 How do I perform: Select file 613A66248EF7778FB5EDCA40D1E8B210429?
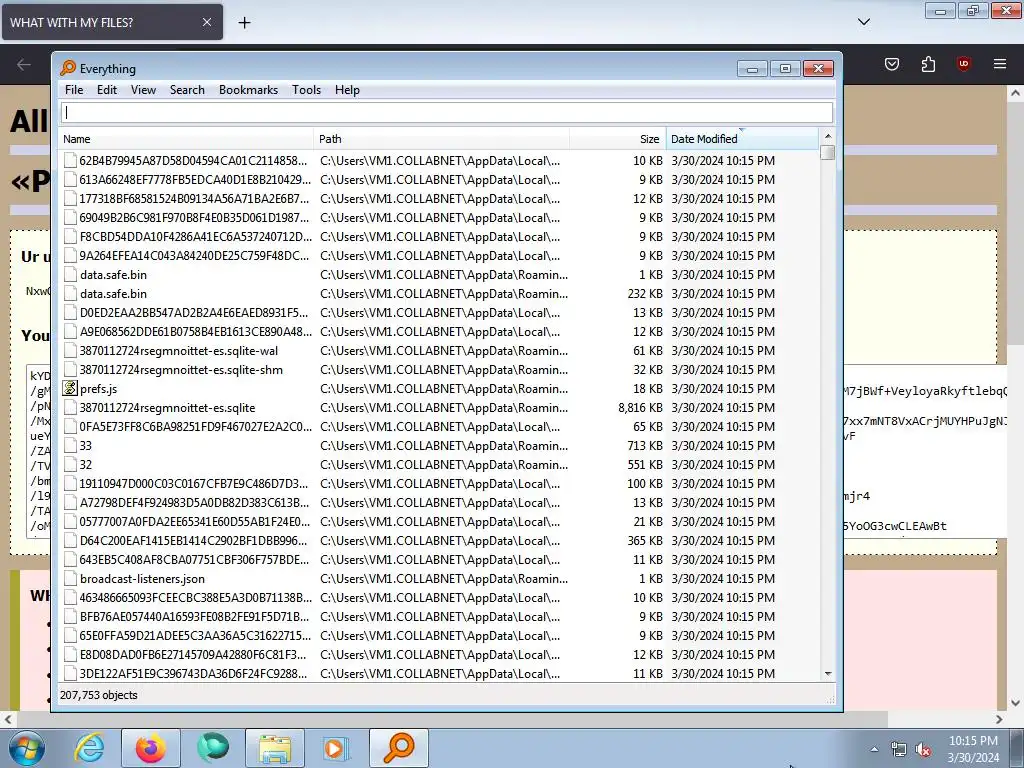click(195, 180)
